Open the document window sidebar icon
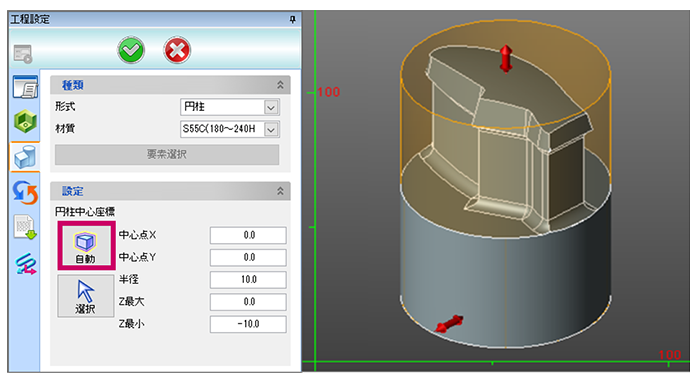The height and width of the screenshot is (381, 700). (25, 87)
